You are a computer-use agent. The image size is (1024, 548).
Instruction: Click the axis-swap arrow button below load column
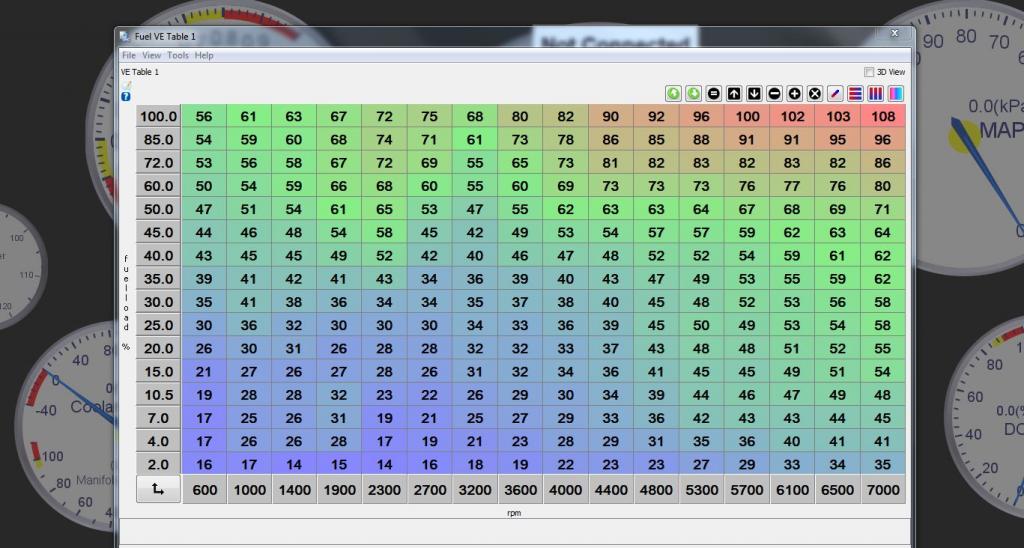(158, 489)
